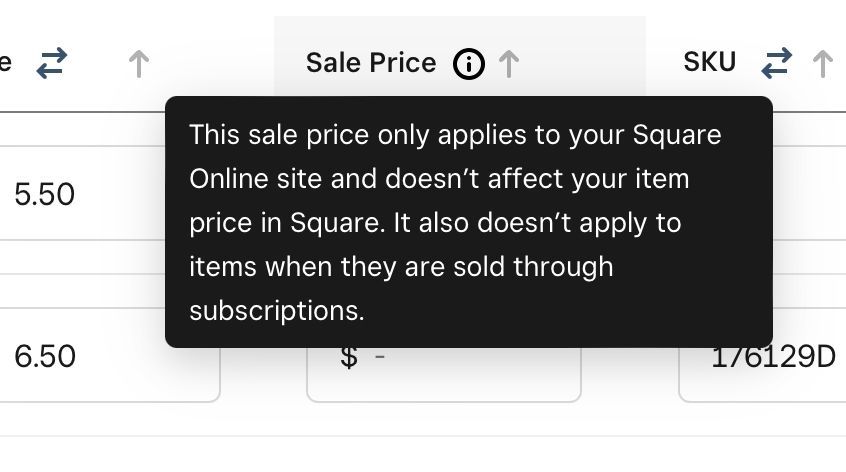Screen dimensions: 846x472
Task: Click the Sale Price info icon
Action: pyautogui.click(x=468, y=64)
